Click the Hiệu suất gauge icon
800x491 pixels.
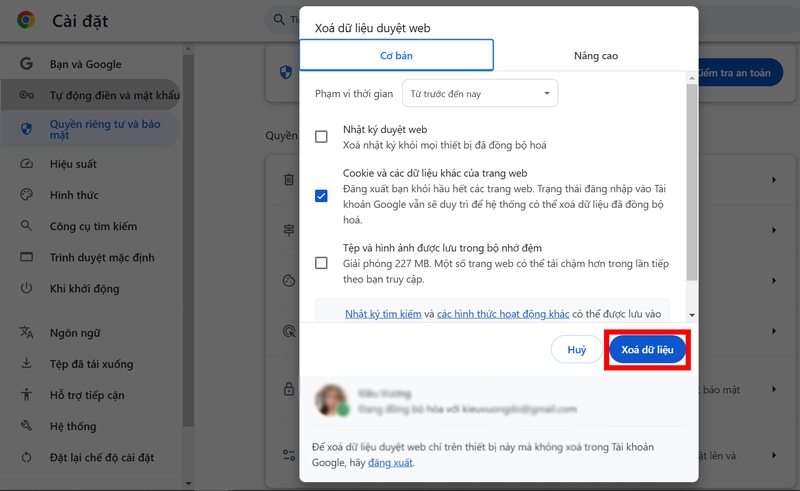click(27, 164)
